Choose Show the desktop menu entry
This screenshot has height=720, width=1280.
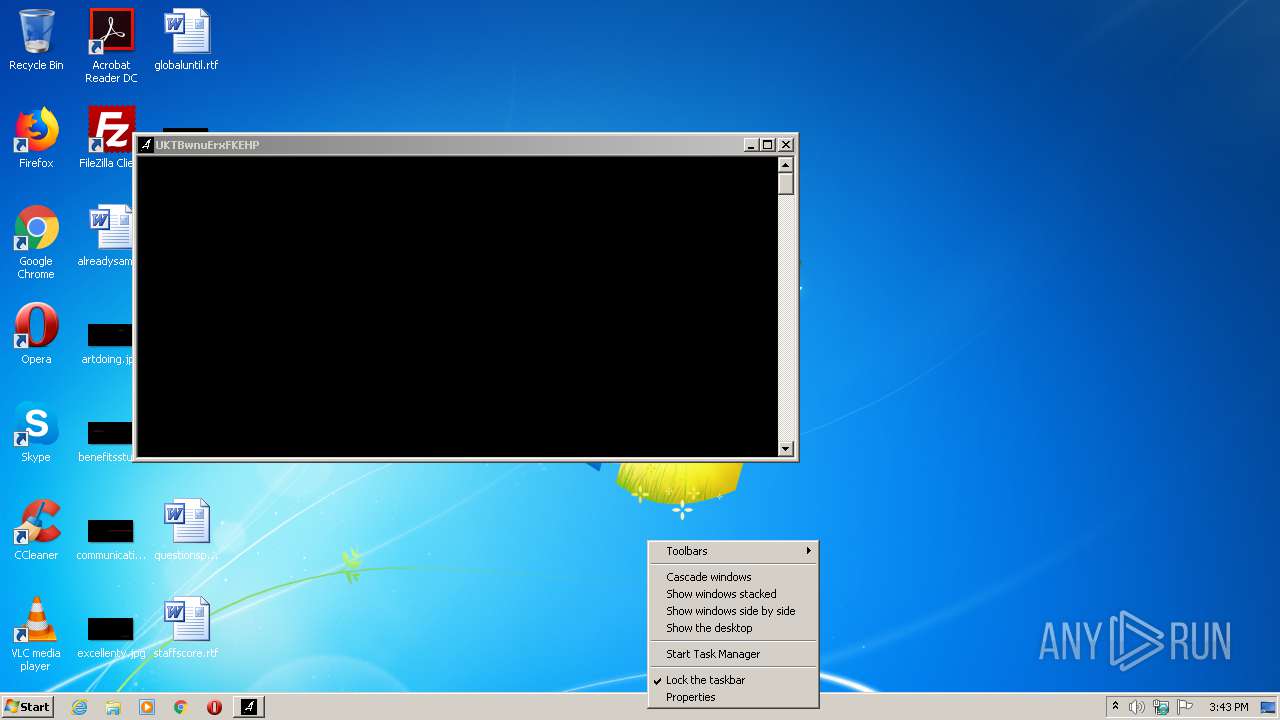[733, 628]
